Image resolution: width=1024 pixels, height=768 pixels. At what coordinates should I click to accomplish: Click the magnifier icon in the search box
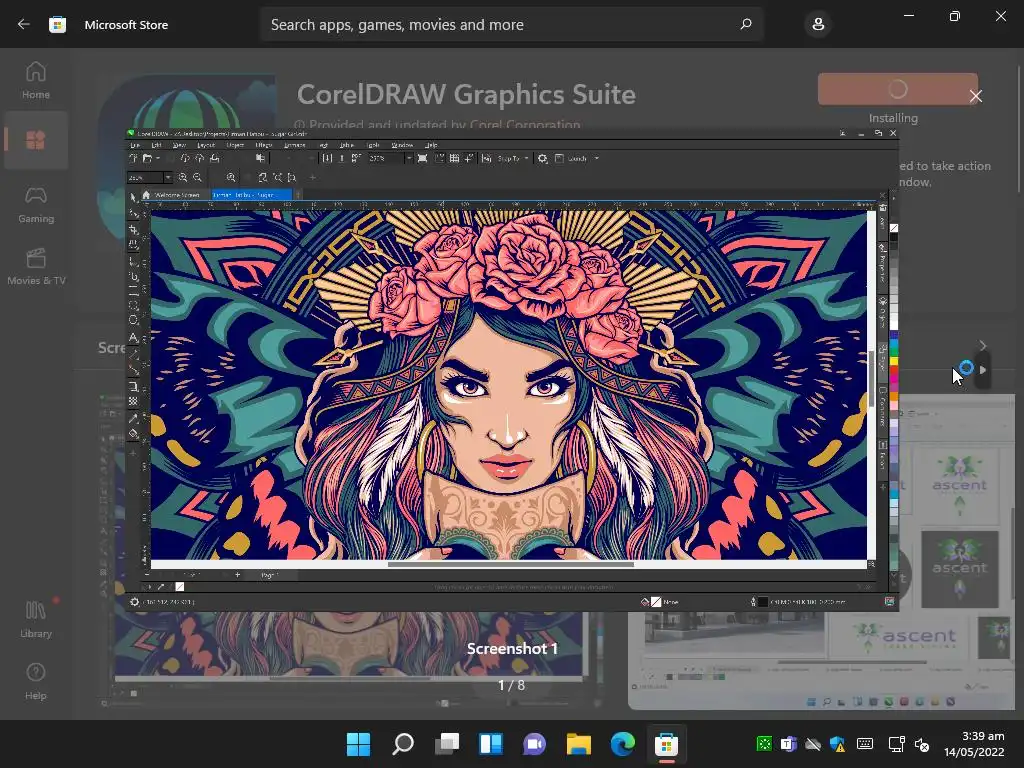pyautogui.click(x=746, y=24)
